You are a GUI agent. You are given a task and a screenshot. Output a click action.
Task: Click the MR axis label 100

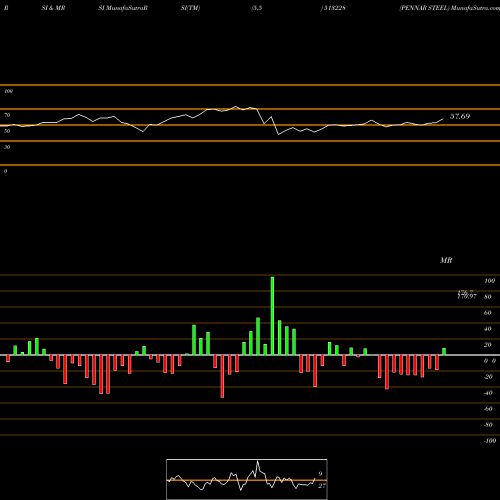(489, 281)
